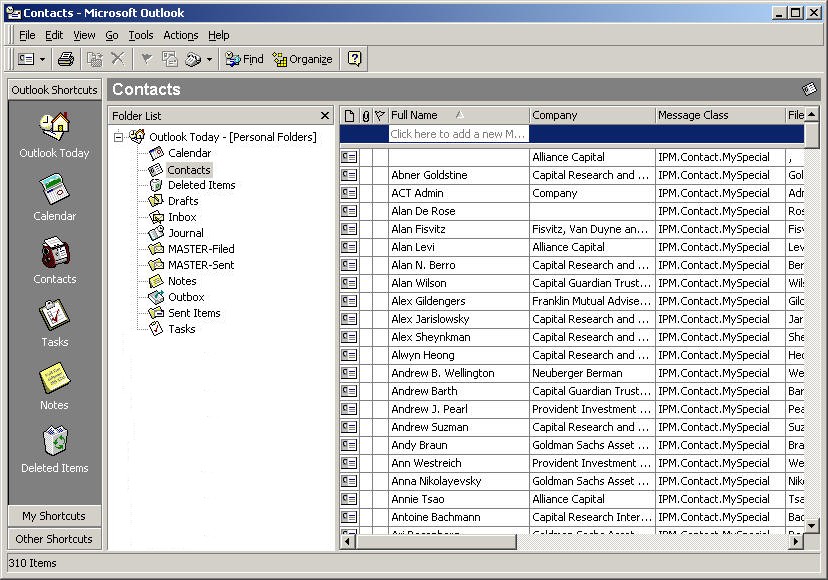The width and height of the screenshot is (828, 580).
Task: Open the Deleted Items shortcut icon in Outlook bar
Action: point(54,441)
